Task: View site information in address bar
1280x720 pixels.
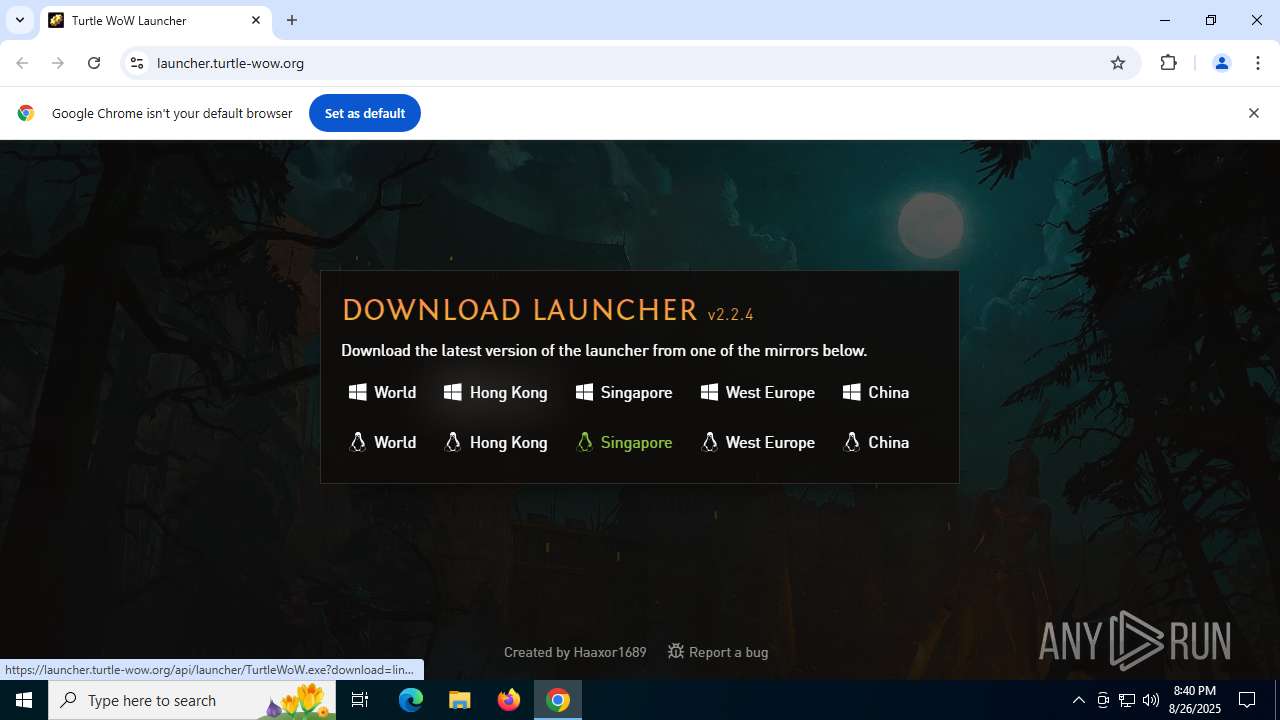Action: coord(137,63)
